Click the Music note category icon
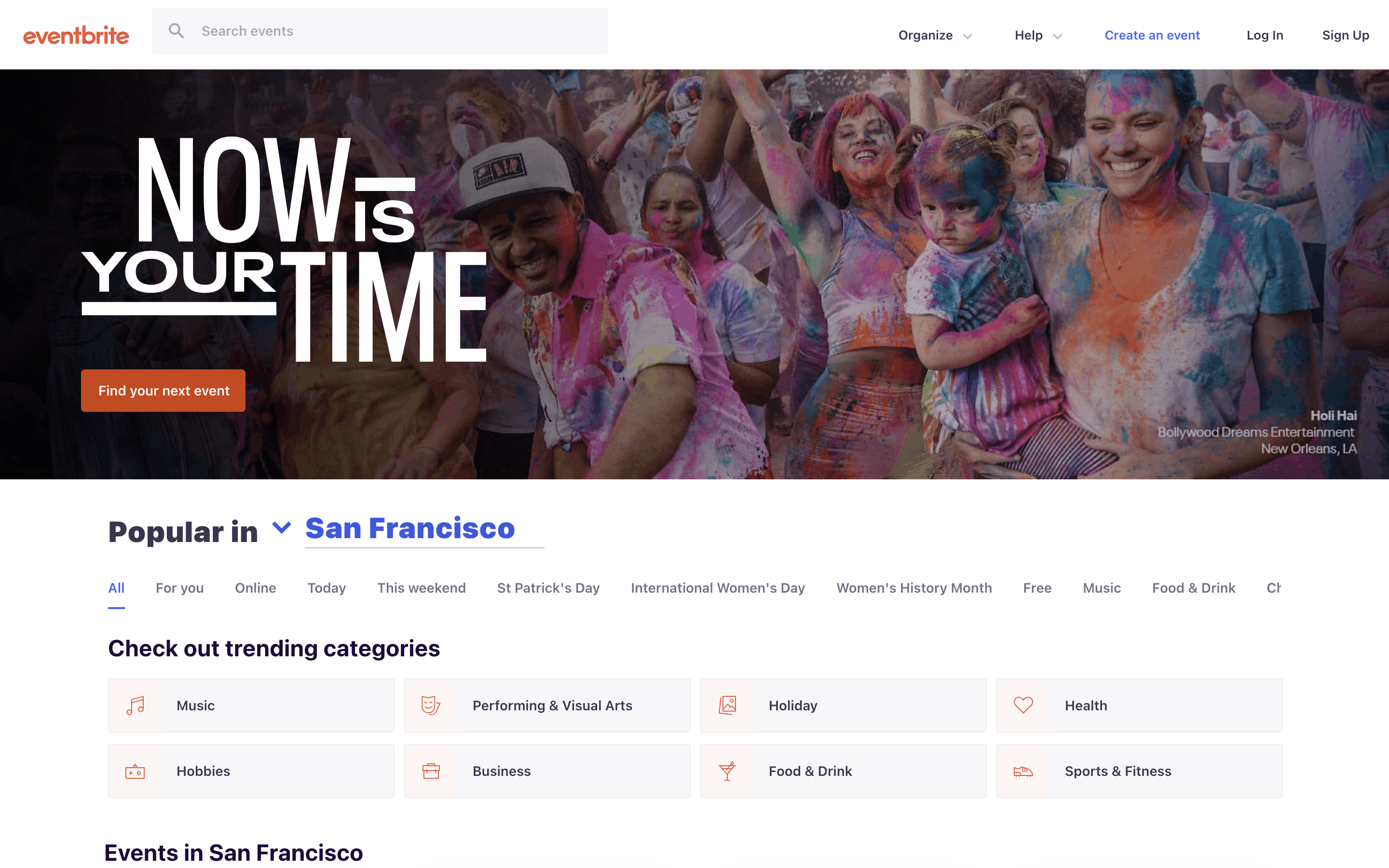Viewport: 1389px width, 868px height. click(x=136, y=705)
